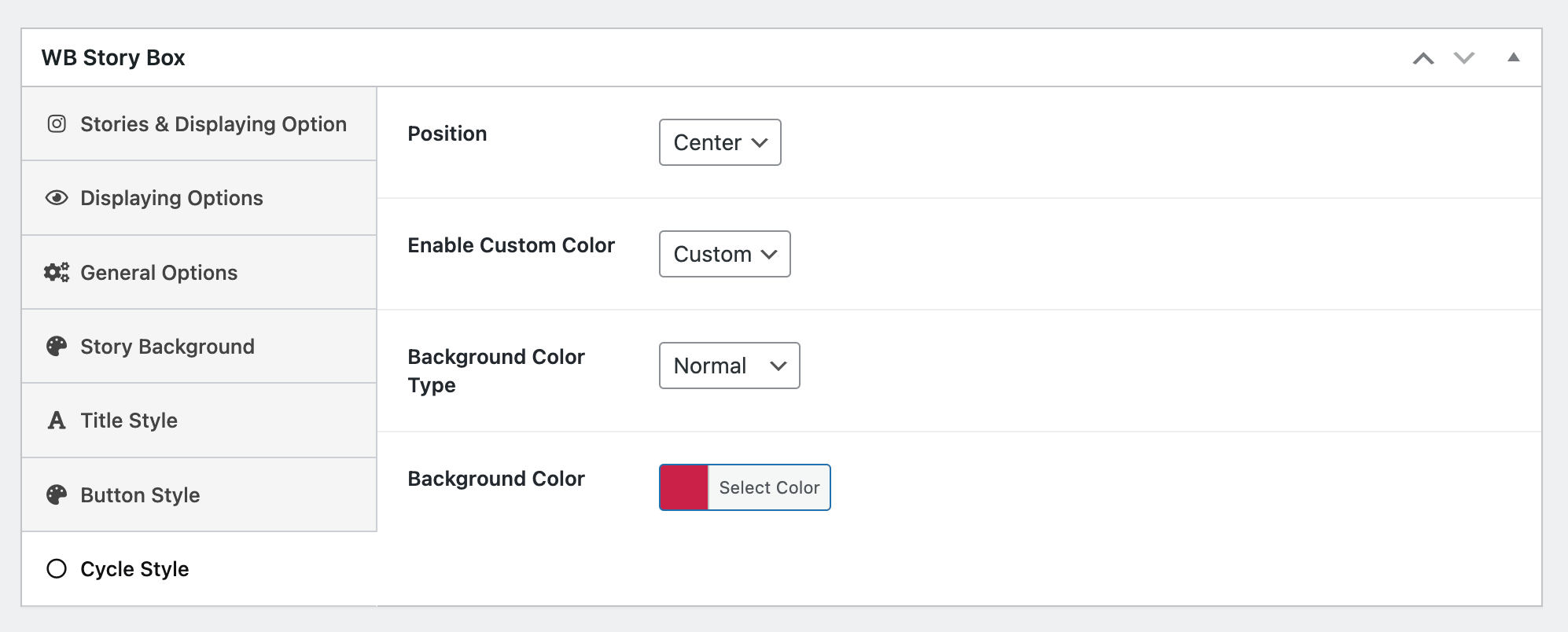Click the gears icon beside General Options

tap(57, 273)
